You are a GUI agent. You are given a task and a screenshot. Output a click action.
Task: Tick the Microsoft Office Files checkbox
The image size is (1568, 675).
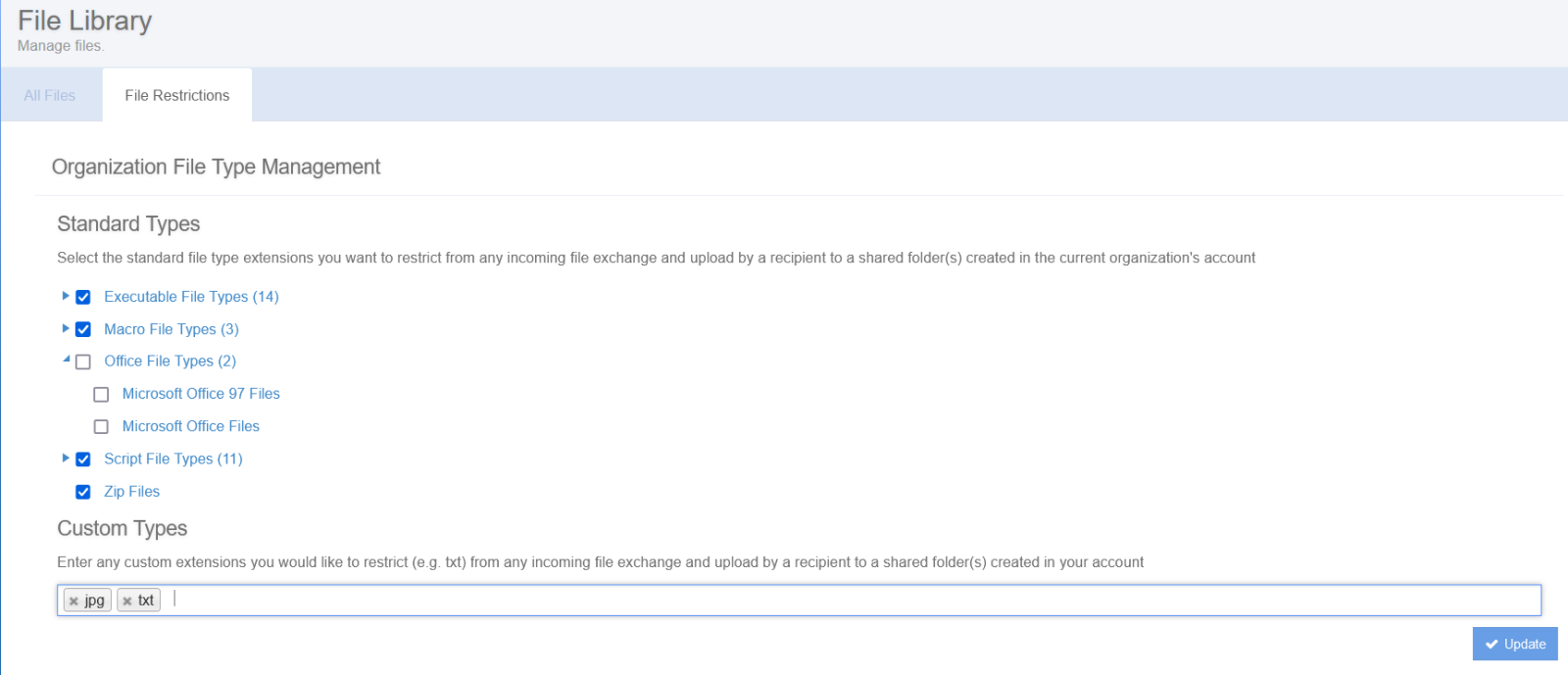[x=101, y=426]
